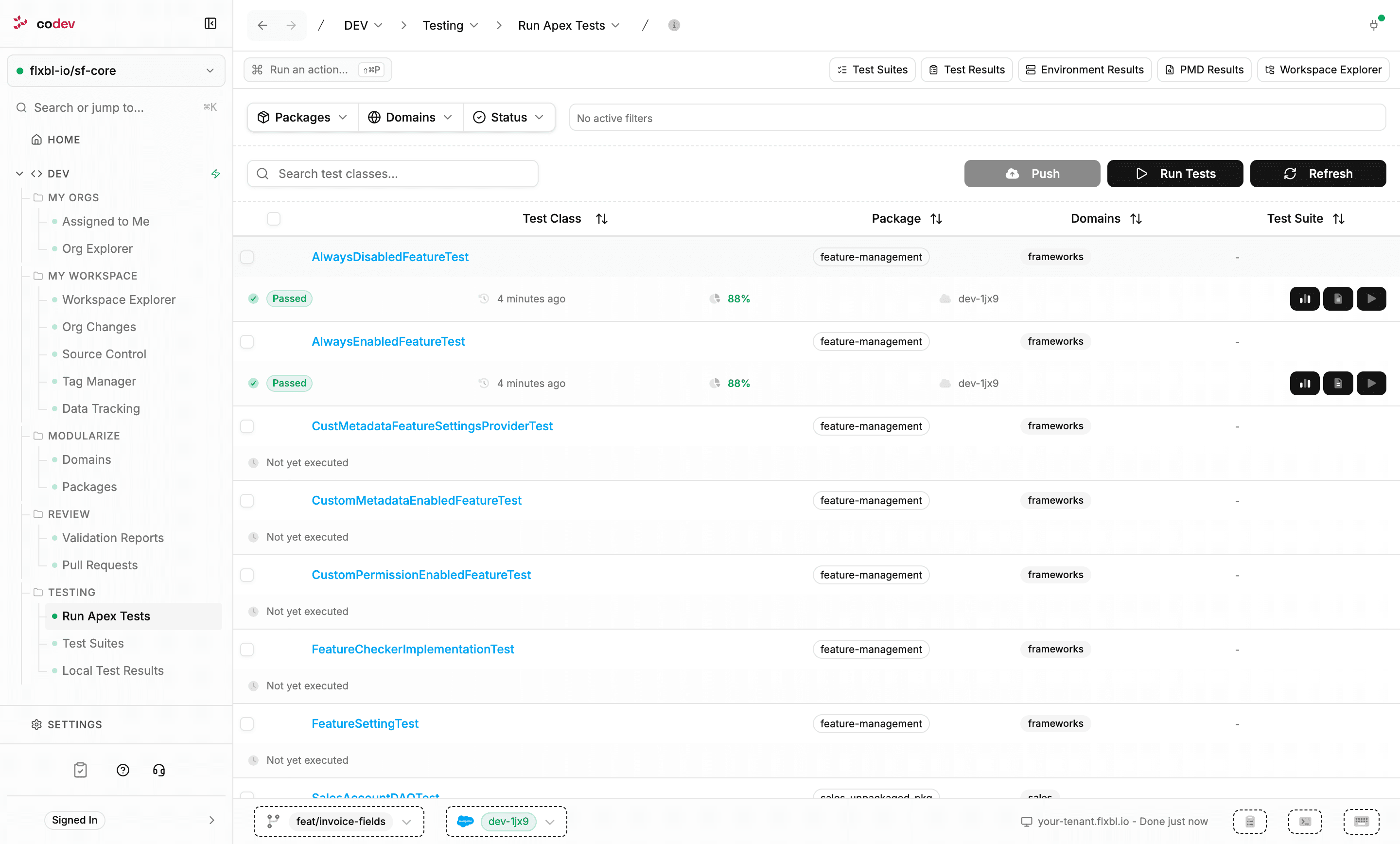Click the Search test classes field
1400x844 pixels.
393,174
